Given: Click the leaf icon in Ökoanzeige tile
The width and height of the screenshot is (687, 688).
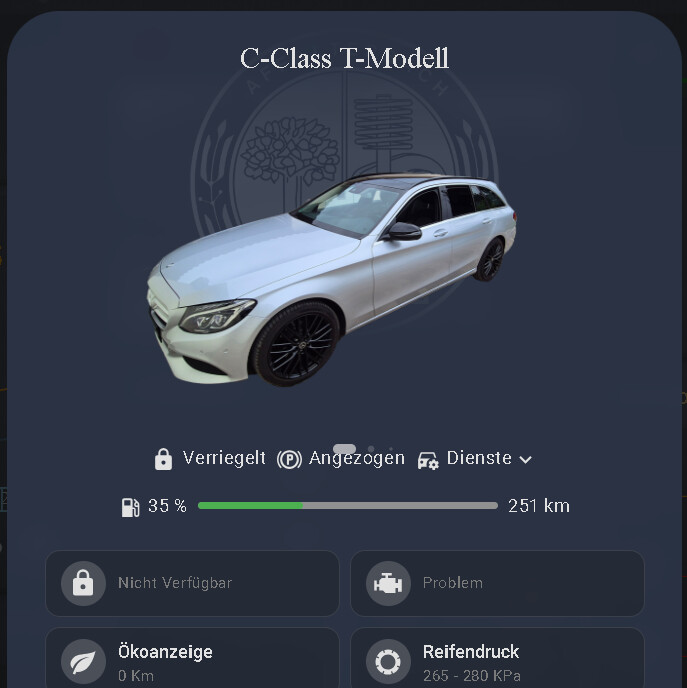Looking at the screenshot, I should [83, 661].
